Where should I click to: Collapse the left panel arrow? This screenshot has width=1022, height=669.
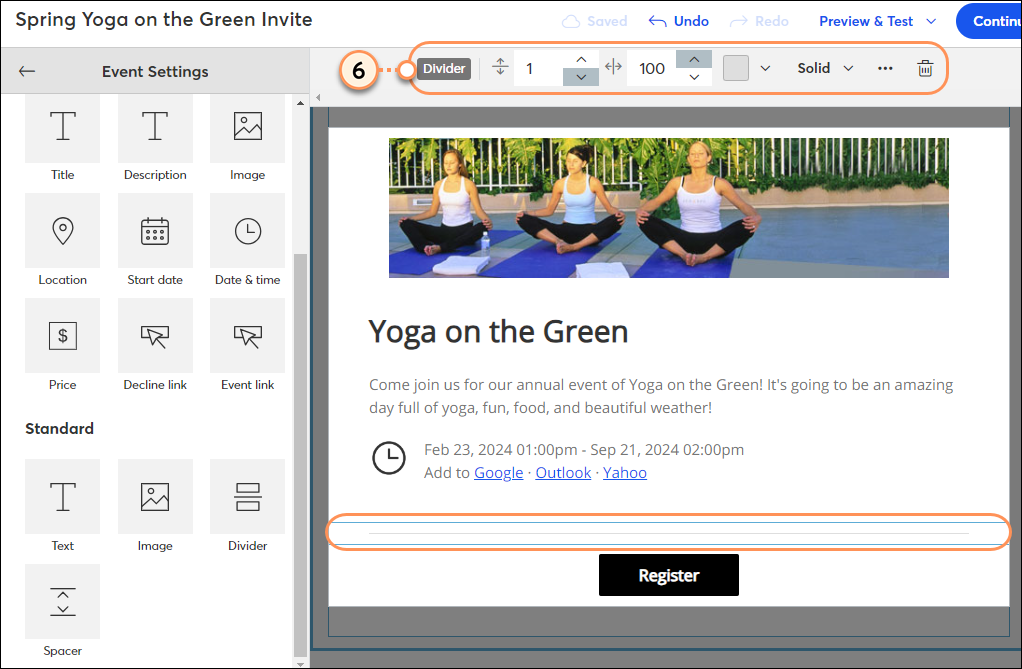pyautogui.click(x=318, y=97)
